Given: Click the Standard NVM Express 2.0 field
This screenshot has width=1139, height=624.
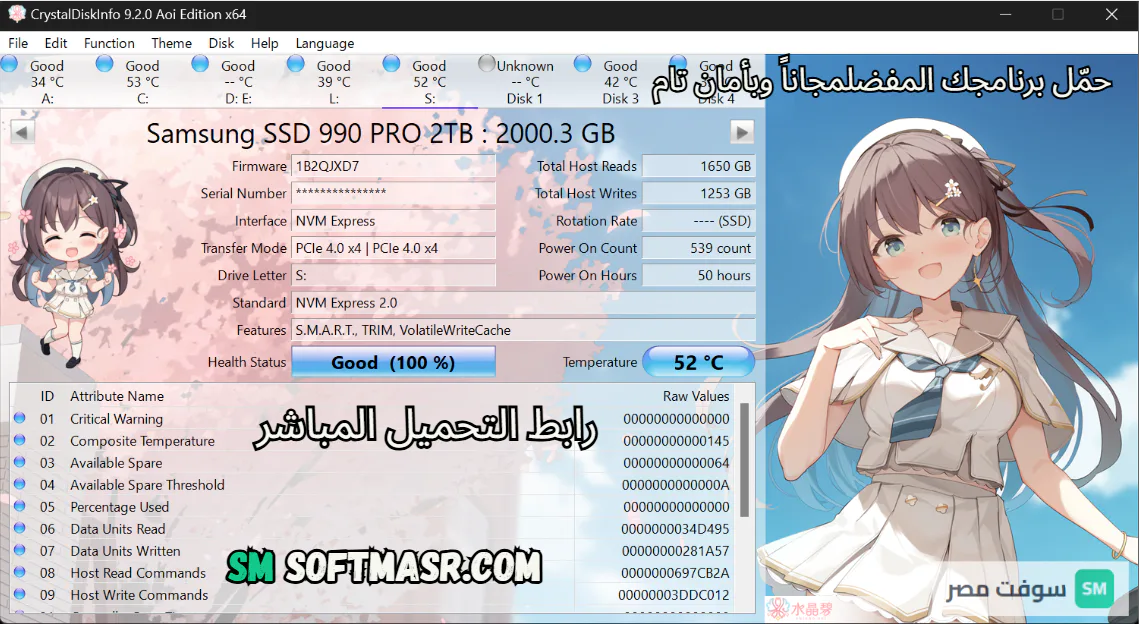Looking at the screenshot, I should coord(523,303).
